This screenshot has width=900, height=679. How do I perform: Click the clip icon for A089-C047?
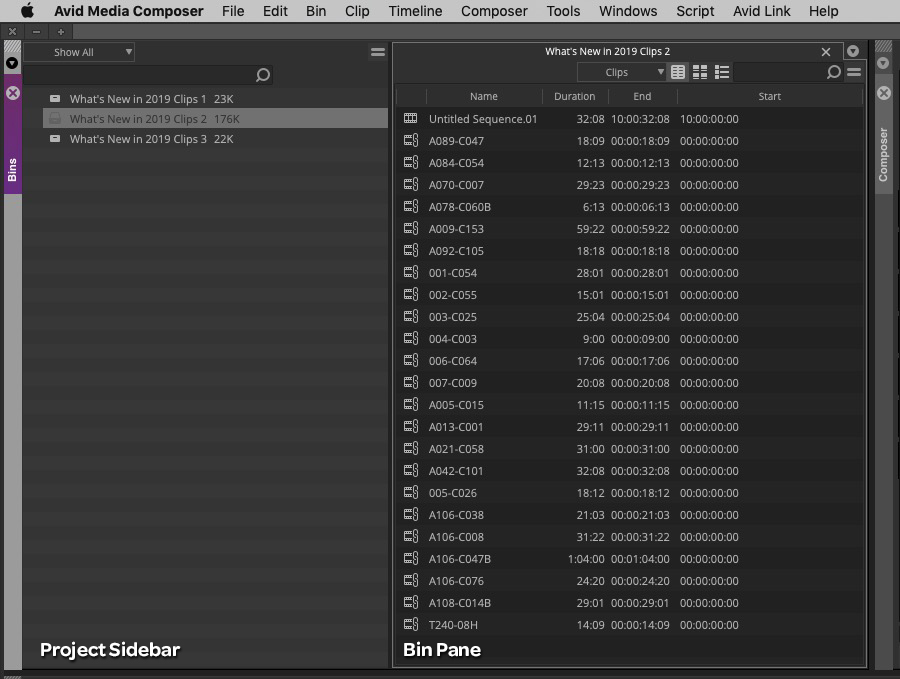(x=410, y=141)
